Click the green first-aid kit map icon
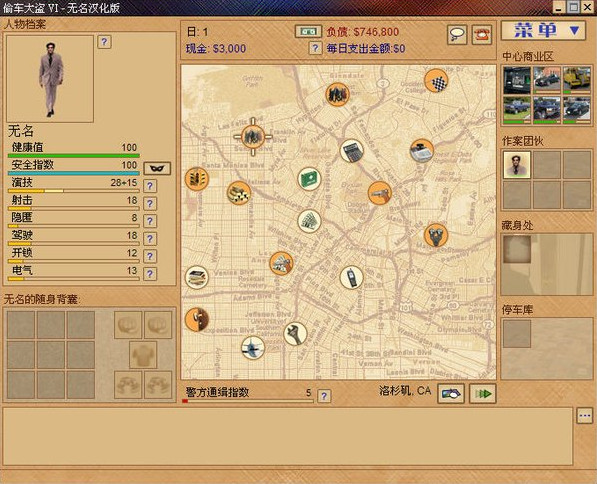Screen dimensions: 597x484 coord(309,179)
